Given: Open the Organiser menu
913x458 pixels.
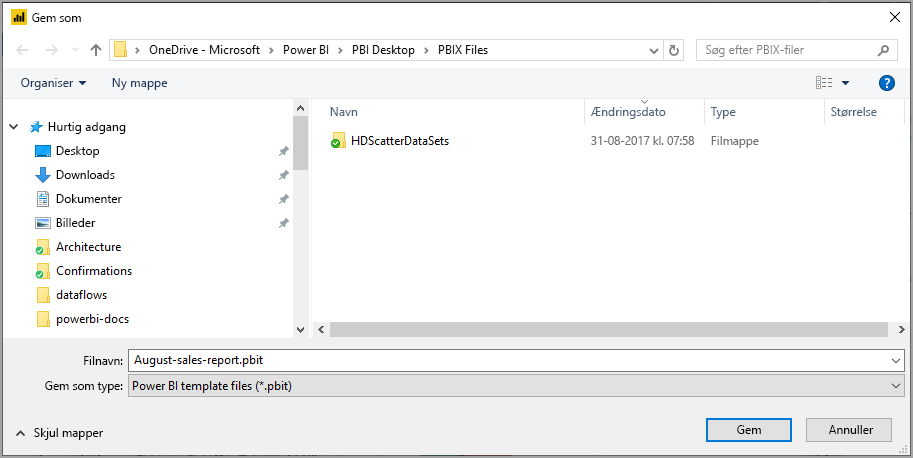Looking at the screenshot, I should click(x=54, y=83).
